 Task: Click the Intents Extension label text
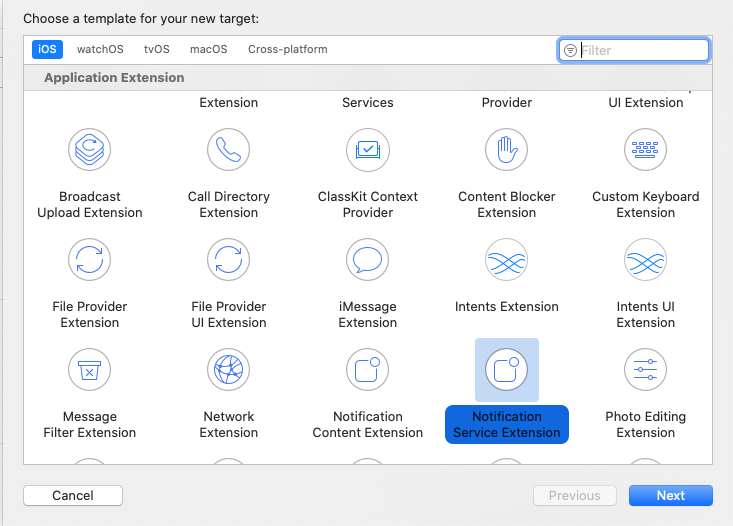pyautogui.click(x=507, y=307)
